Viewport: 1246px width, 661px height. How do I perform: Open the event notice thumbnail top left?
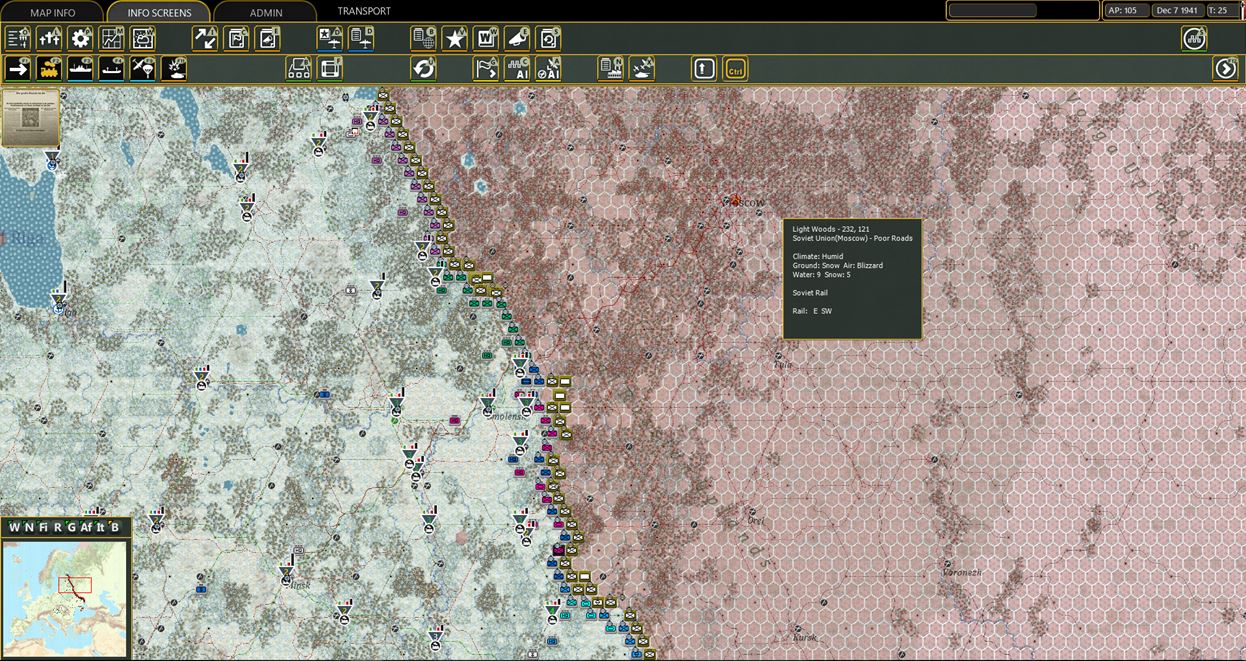click(x=31, y=119)
